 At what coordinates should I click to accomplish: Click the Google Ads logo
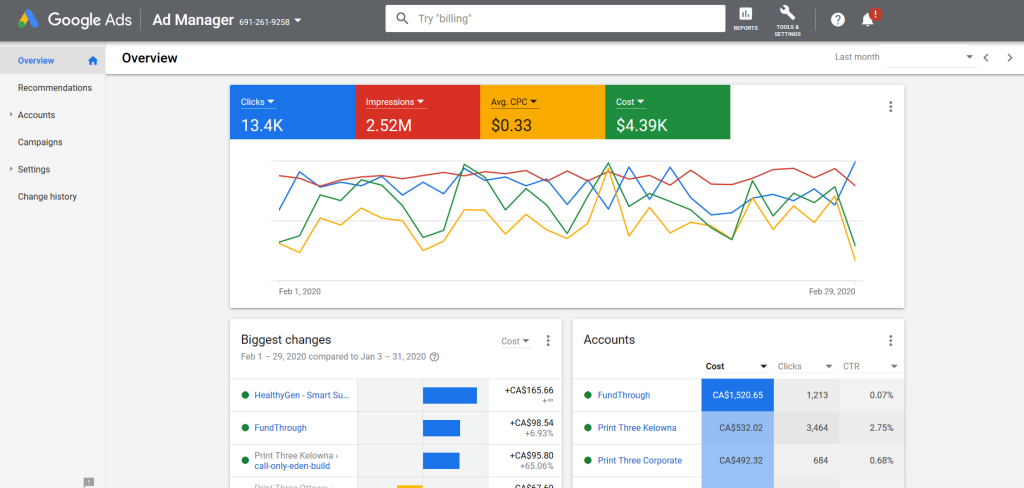(75, 20)
